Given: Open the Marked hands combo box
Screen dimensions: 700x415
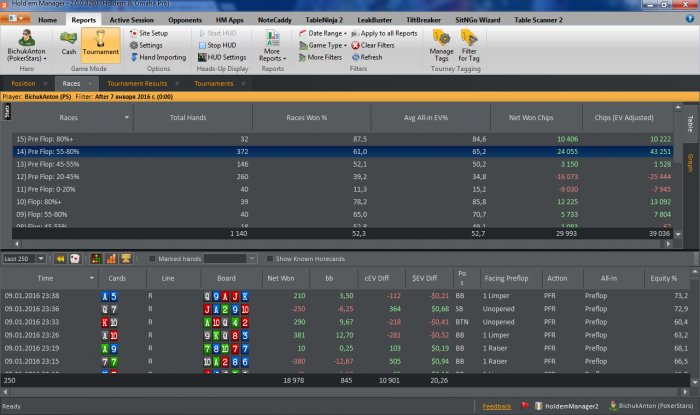Looking at the screenshot, I should point(230,259).
